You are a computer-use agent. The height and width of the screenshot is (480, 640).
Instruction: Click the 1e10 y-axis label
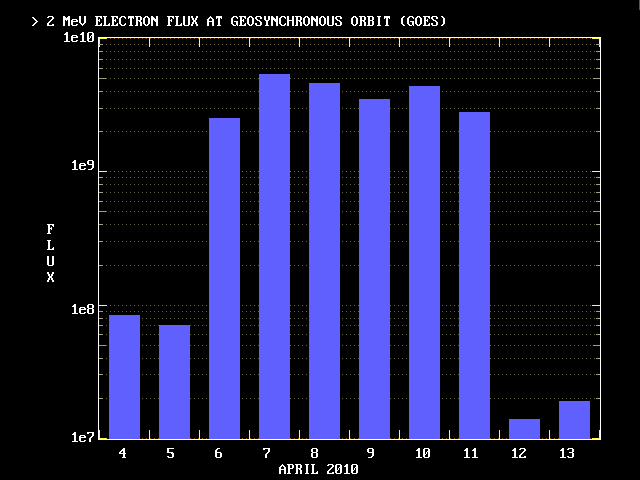click(x=79, y=38)
